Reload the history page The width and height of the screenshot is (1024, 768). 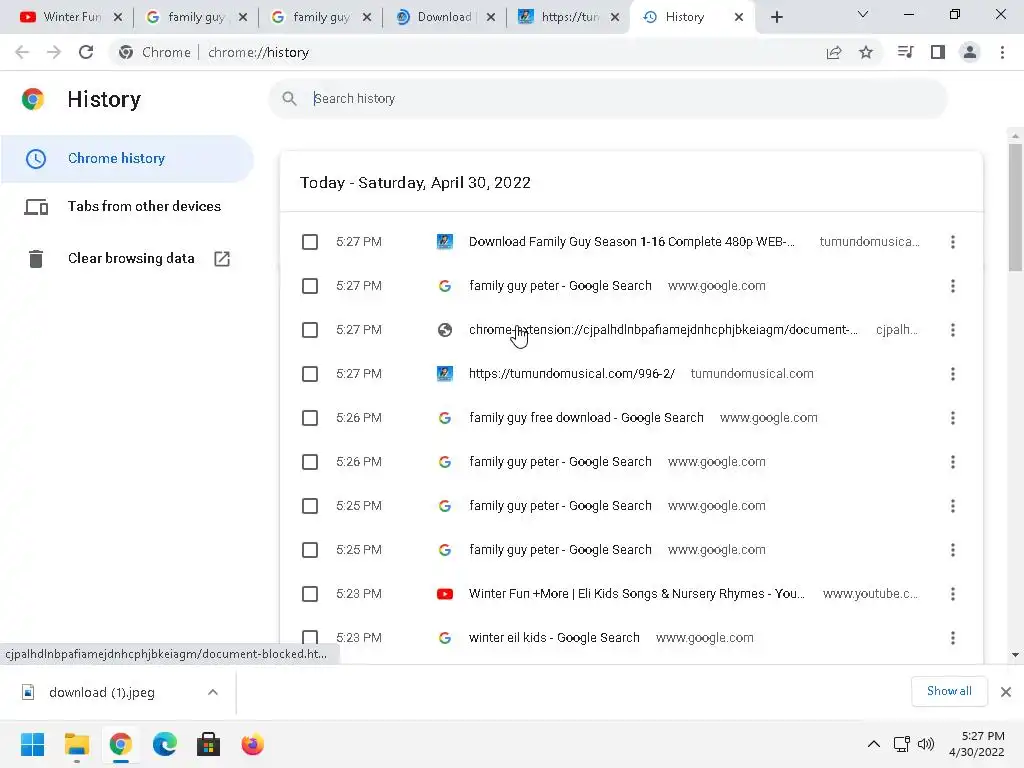click(x=86, y=52)
